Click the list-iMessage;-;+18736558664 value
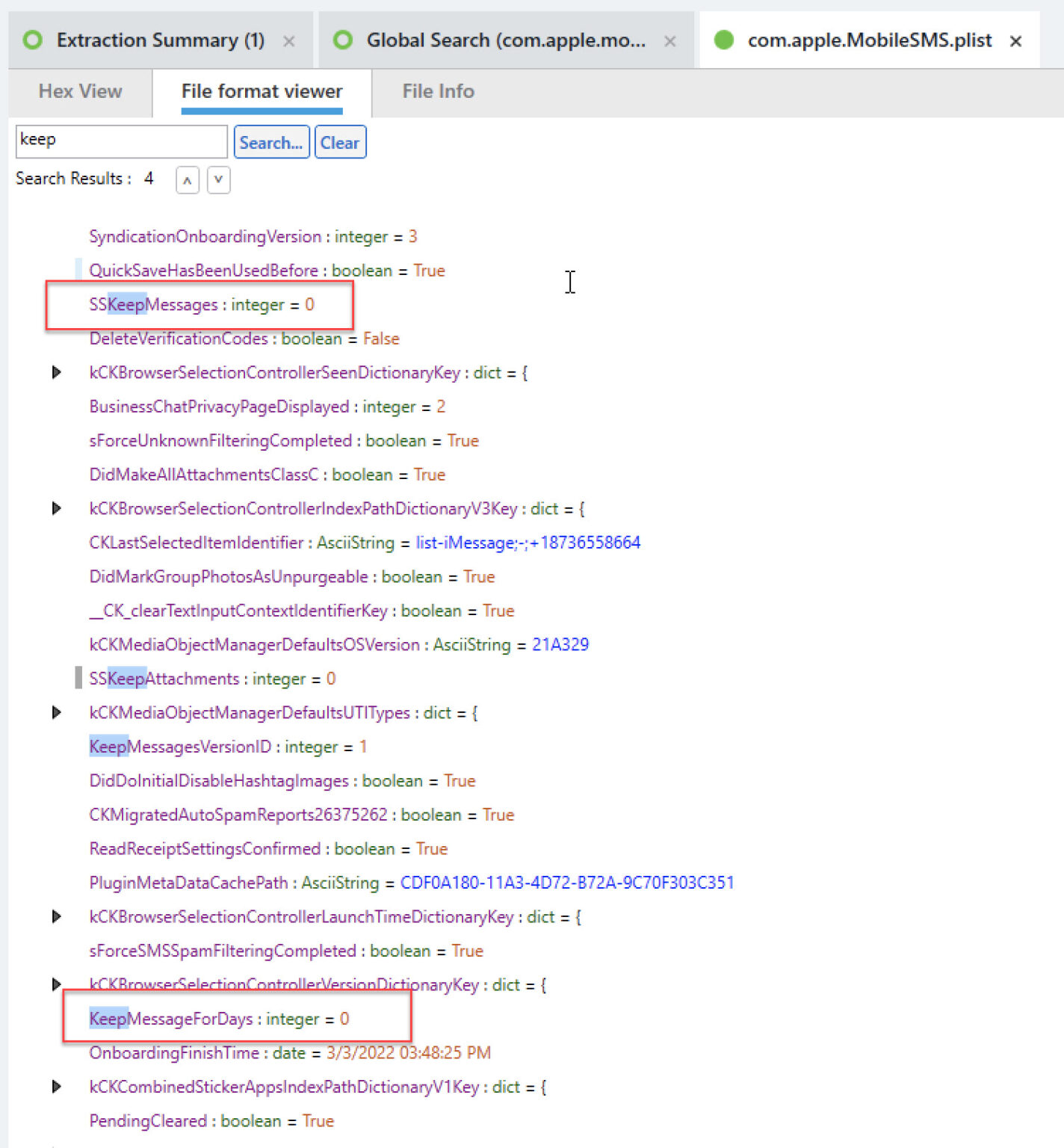The width and height of the screenshot is (1064, 1148). tap(528, 543)
